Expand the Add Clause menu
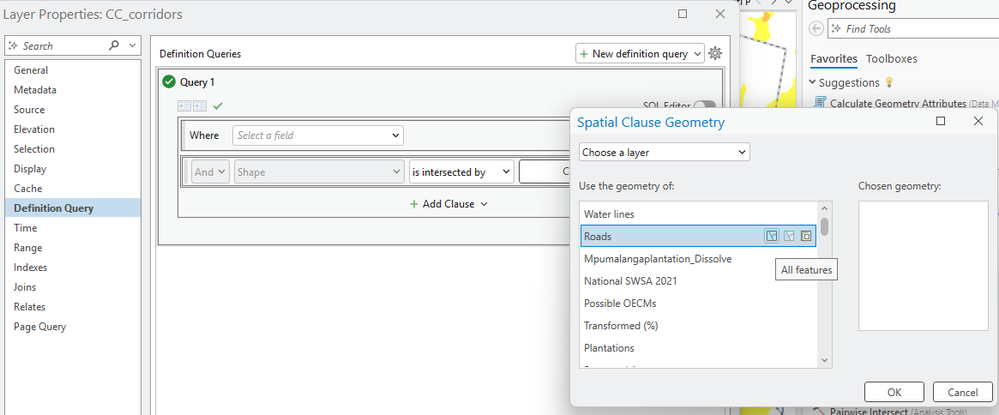The height and width of the screenshot is (415, 999). [448, 204]
